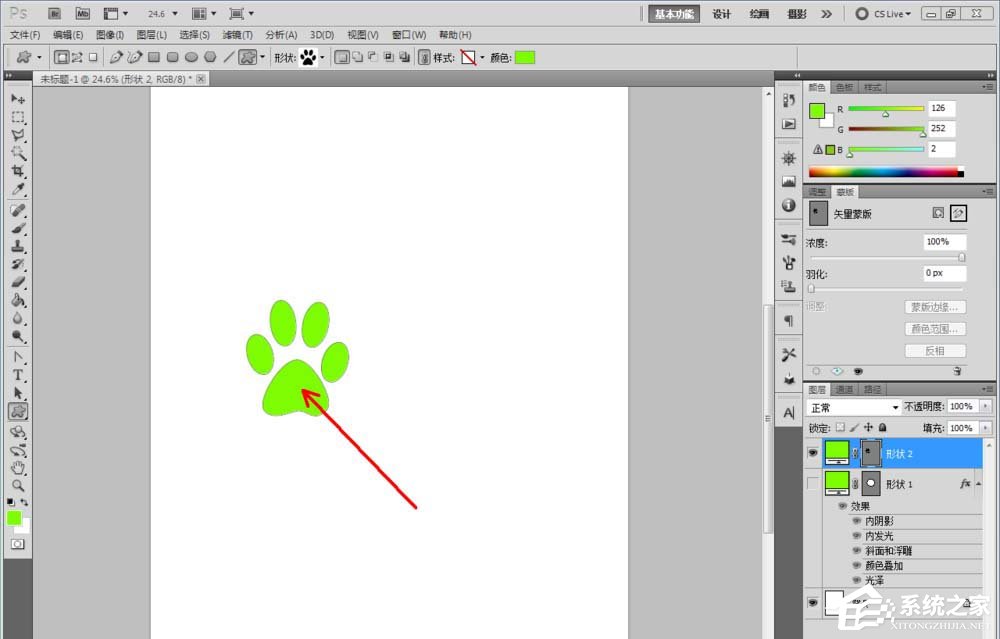Open the zoom level 24.6 dropdown
This screenshot has width=1000, height=639.
175,13
